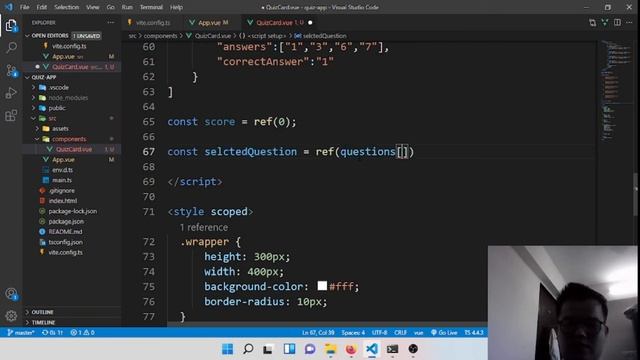This screenshot has height=360, width=640.
Task: Click the vue language mode indicator
Action: [418, 333]
